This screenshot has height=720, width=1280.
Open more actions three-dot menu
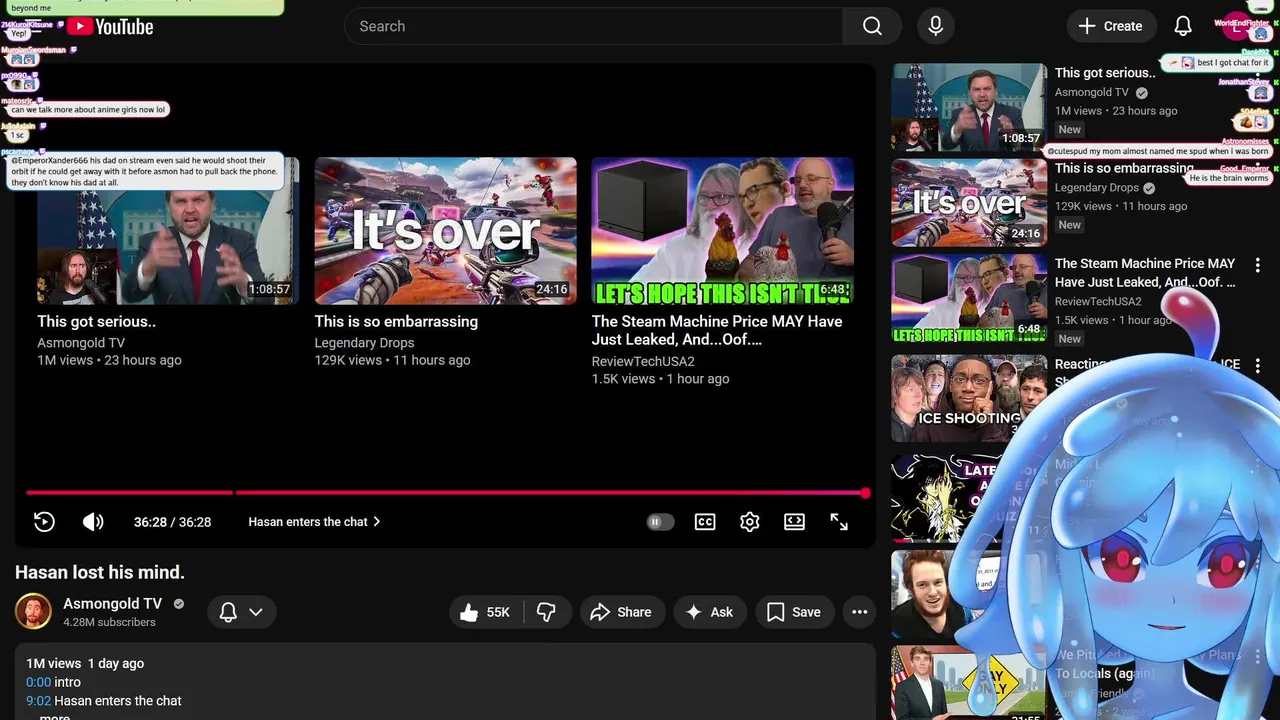tap(859, 612)
